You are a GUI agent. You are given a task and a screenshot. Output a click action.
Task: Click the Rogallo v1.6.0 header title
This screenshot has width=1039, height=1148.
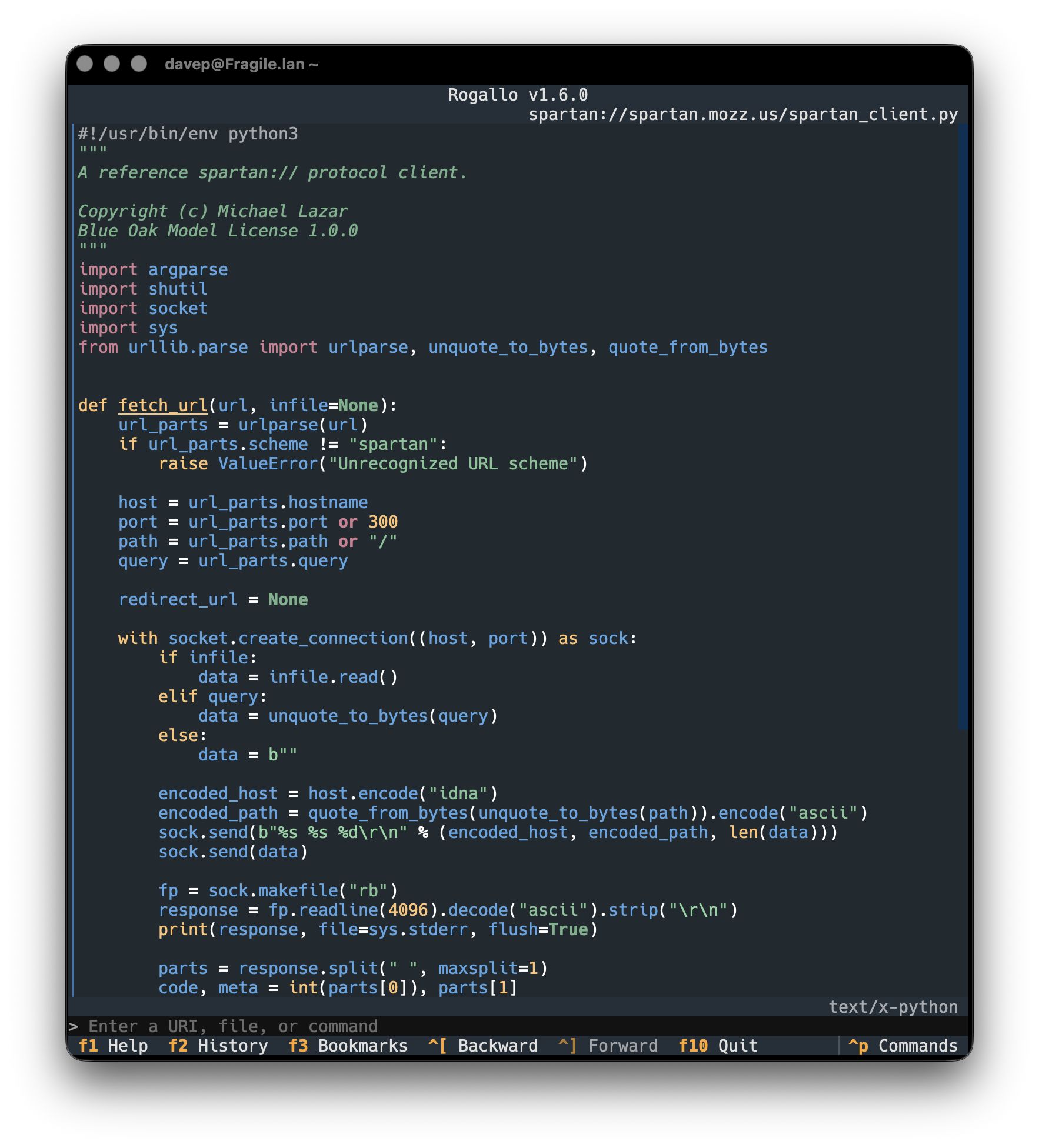(518, 95)
